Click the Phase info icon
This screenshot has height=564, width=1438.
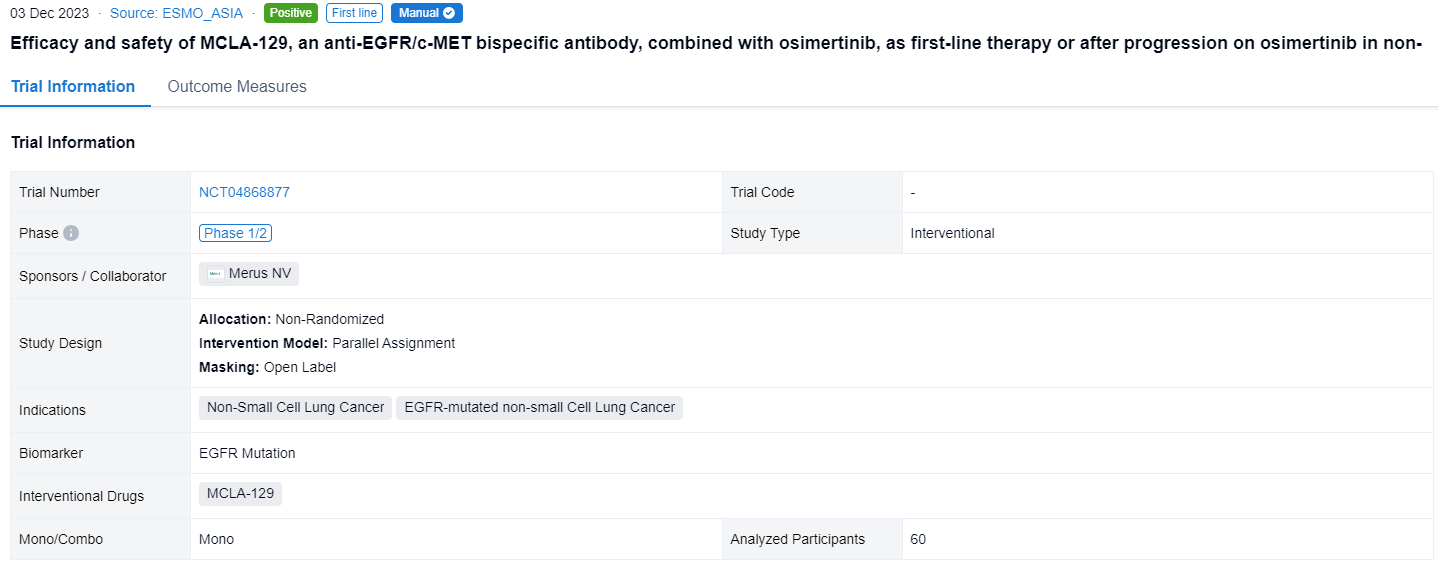[71, 233]
